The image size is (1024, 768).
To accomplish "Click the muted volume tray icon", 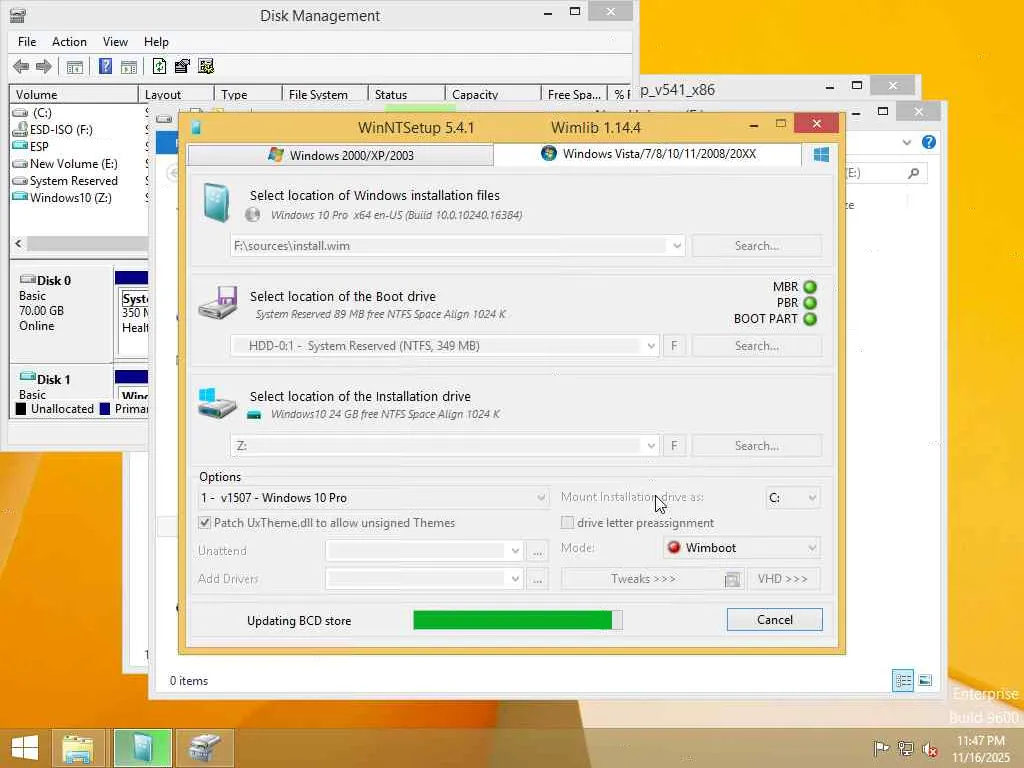I will tap(929, 749).
